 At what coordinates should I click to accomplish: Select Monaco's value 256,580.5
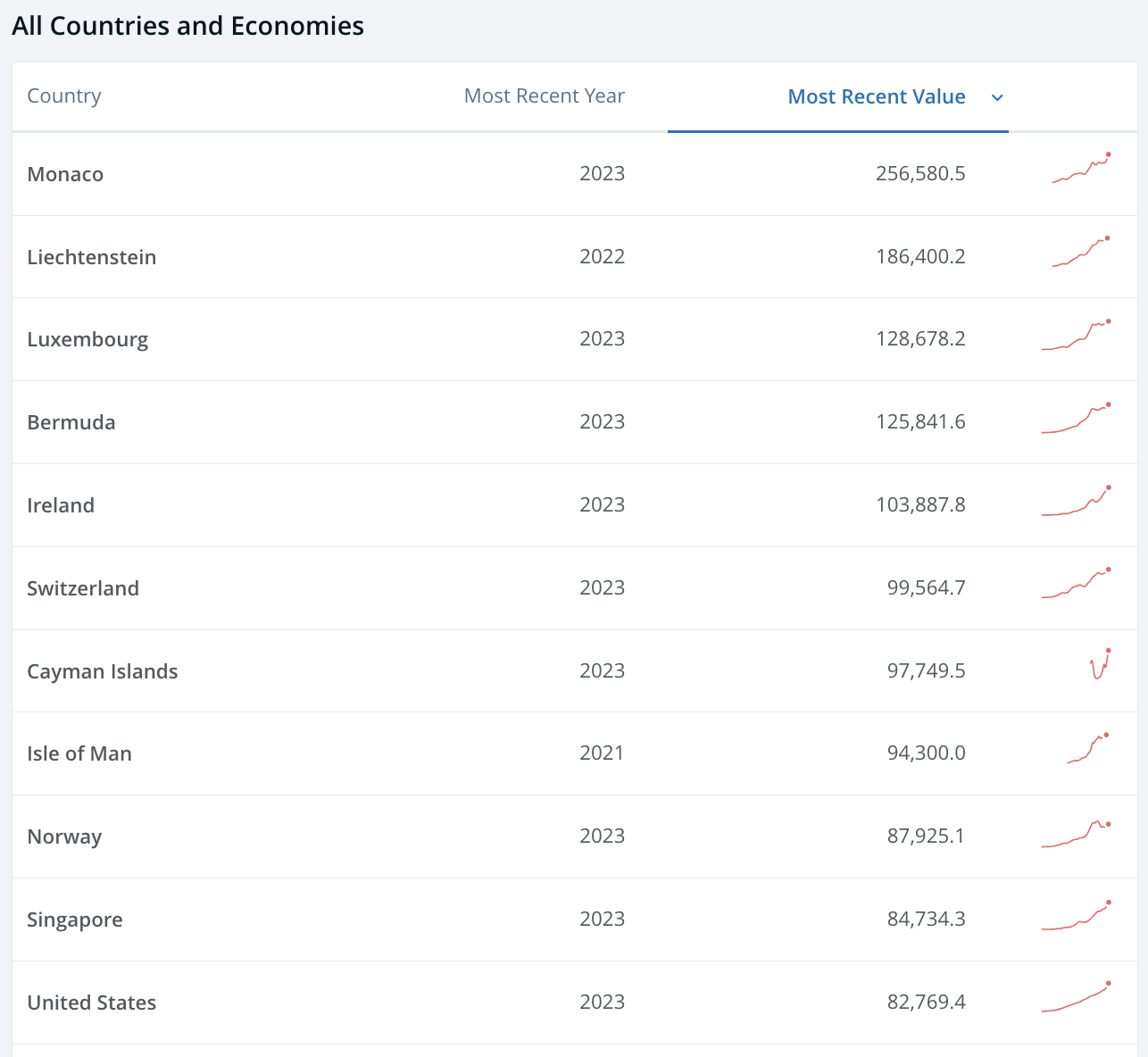920,173
